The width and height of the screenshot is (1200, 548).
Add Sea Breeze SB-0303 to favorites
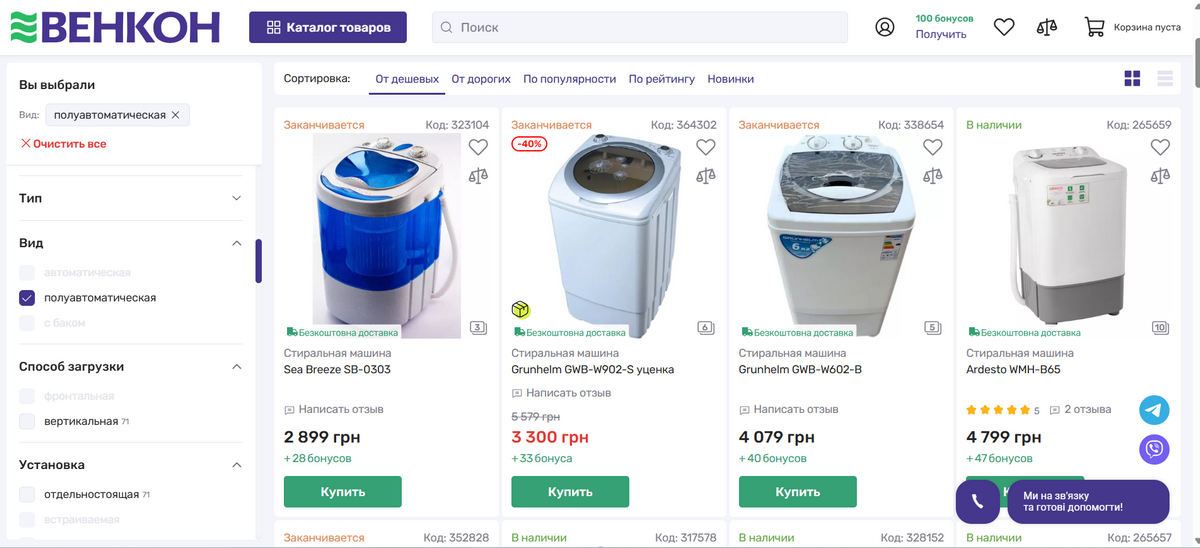pos(478,147)
